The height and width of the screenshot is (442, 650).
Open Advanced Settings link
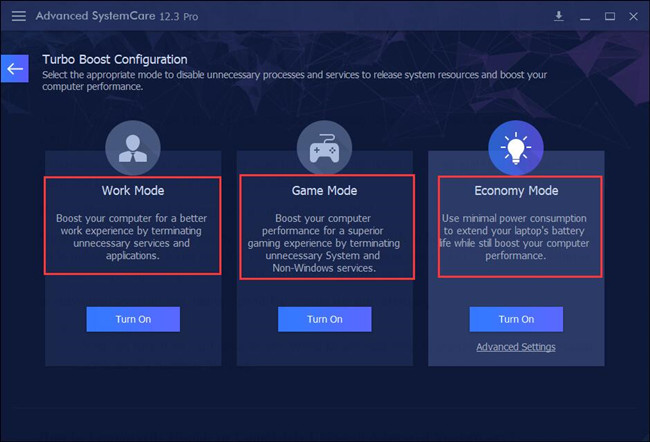(516, 347)
